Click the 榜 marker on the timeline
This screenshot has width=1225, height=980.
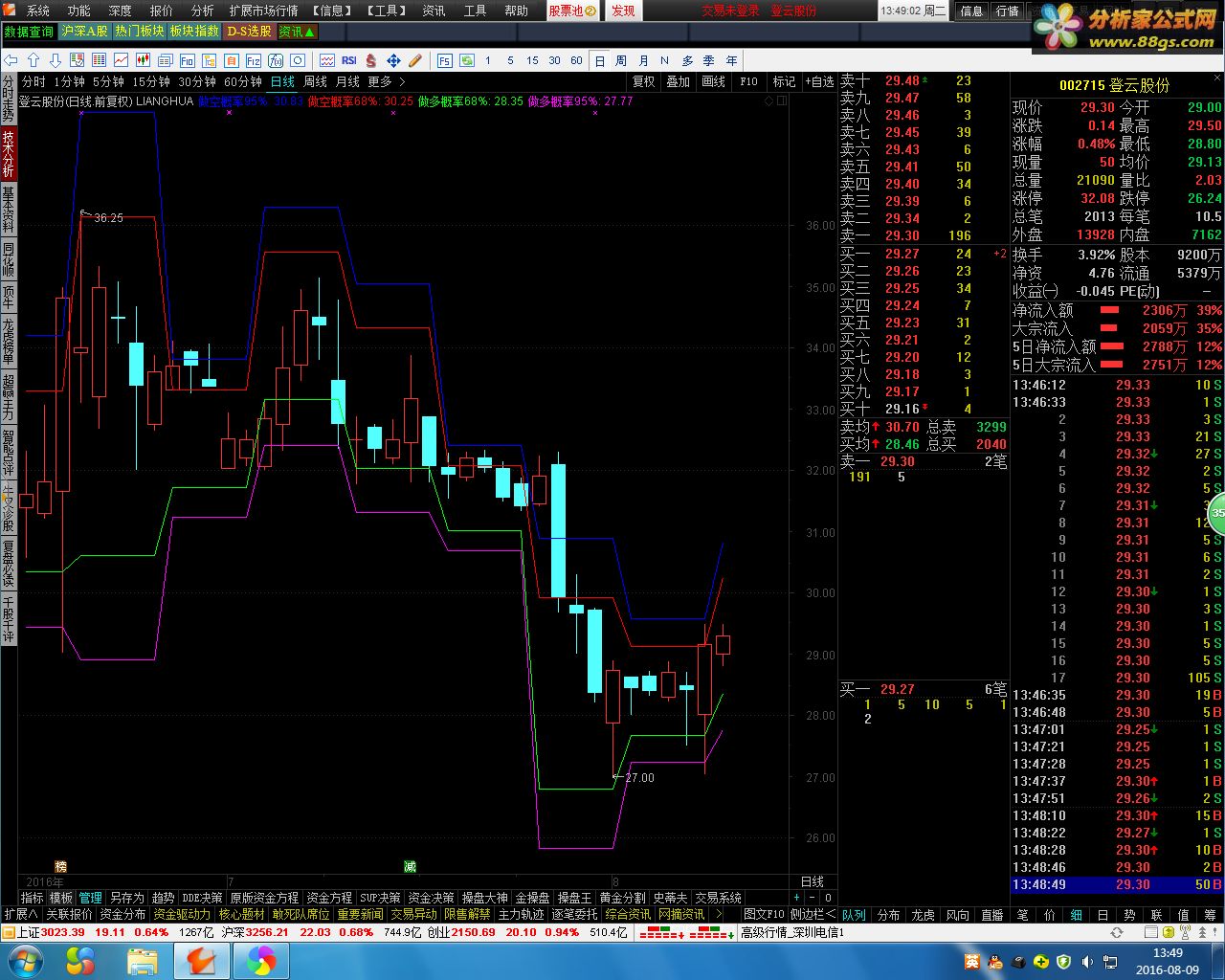point(61,866)
